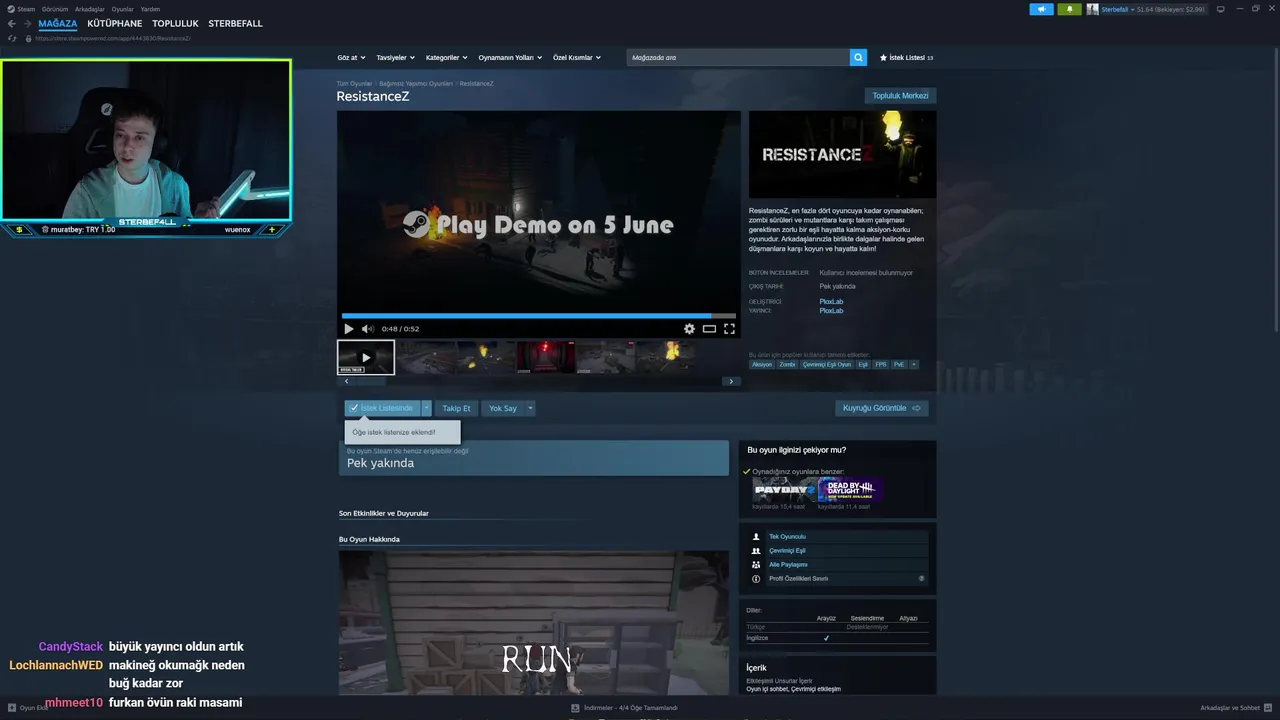
Task: Open Big Picture display icon
Action: pyautogui.click(x=1220, y=9)
